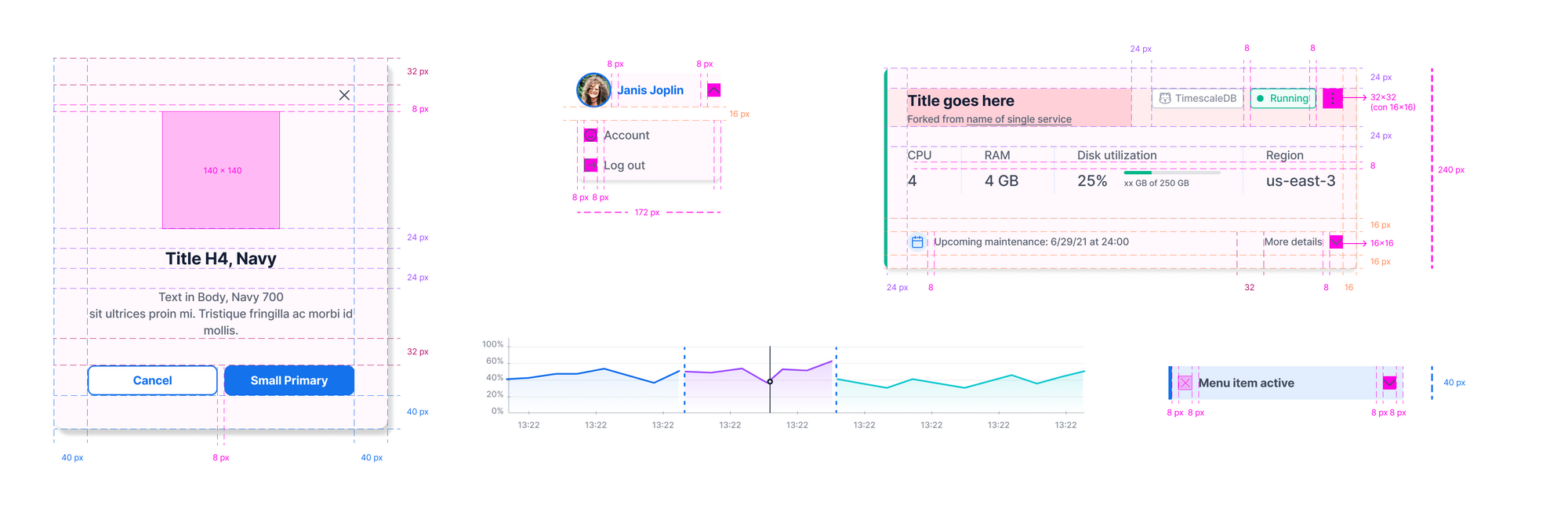Expand the chevron beside More details

(x=1336, y=242)
